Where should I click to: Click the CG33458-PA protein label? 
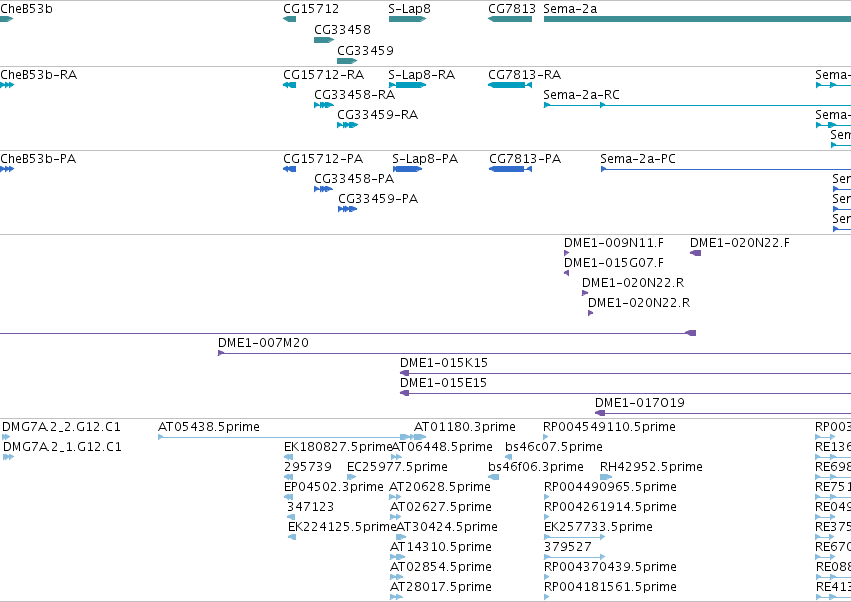tap(354, 179)
